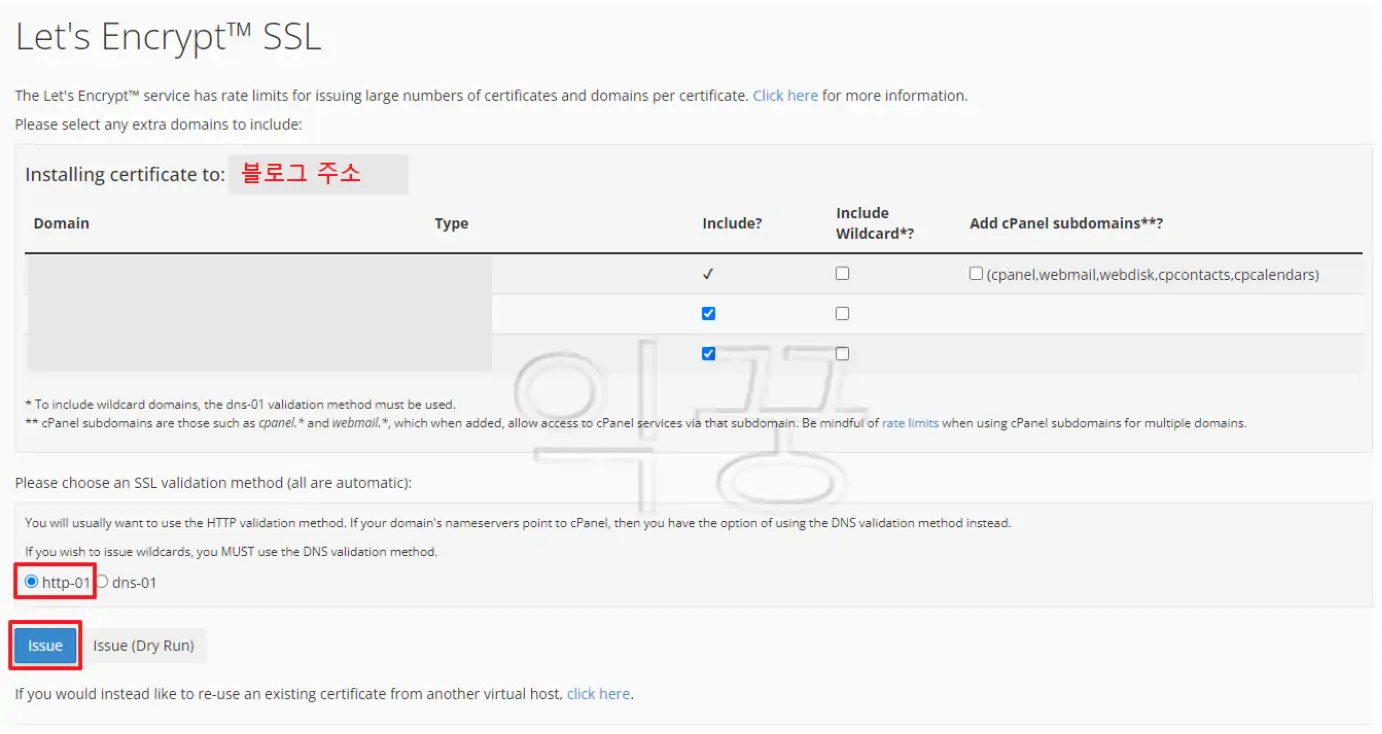The height and width of the screenshot is (734, 1382).
Task: Uncheck Include for the second domain
Action: [710, 312]
